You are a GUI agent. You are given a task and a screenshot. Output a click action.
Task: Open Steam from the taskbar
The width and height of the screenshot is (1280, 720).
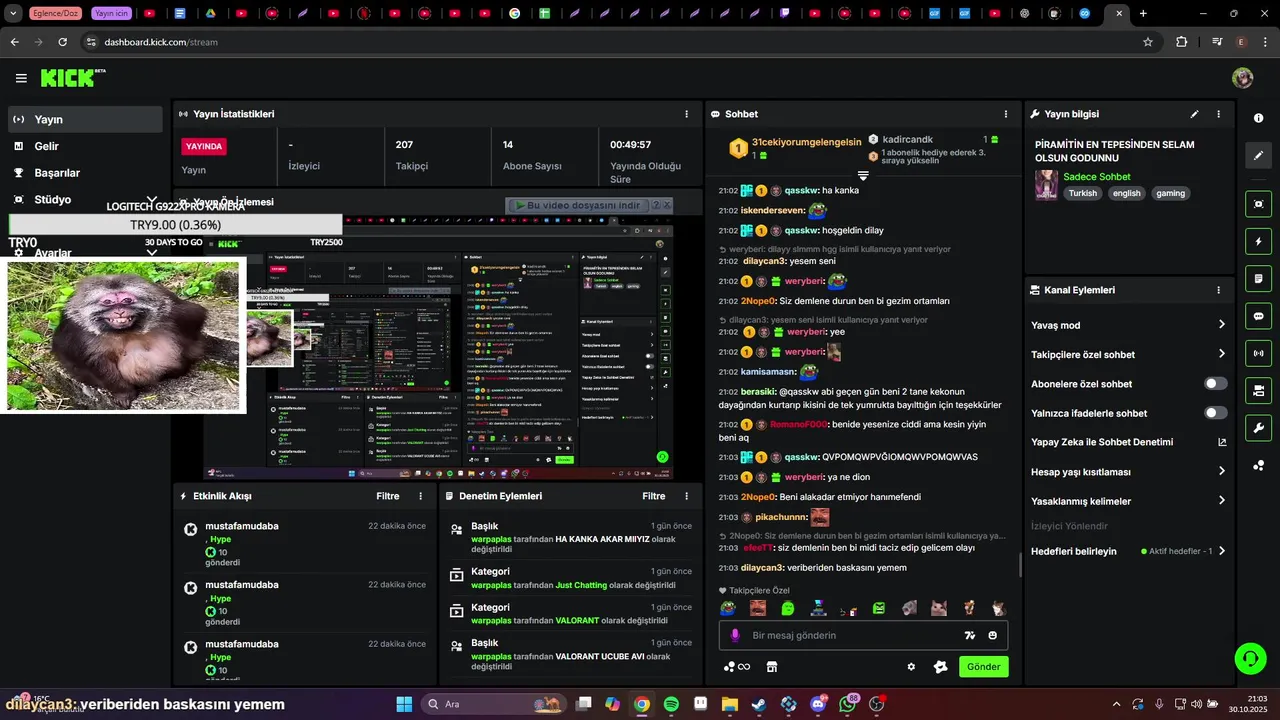(x=759, y=704)
